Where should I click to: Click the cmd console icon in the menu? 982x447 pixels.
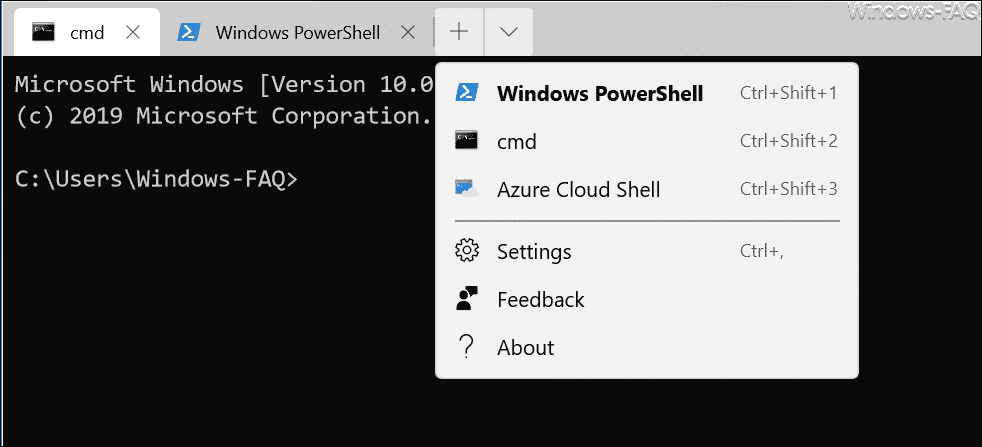467,140
